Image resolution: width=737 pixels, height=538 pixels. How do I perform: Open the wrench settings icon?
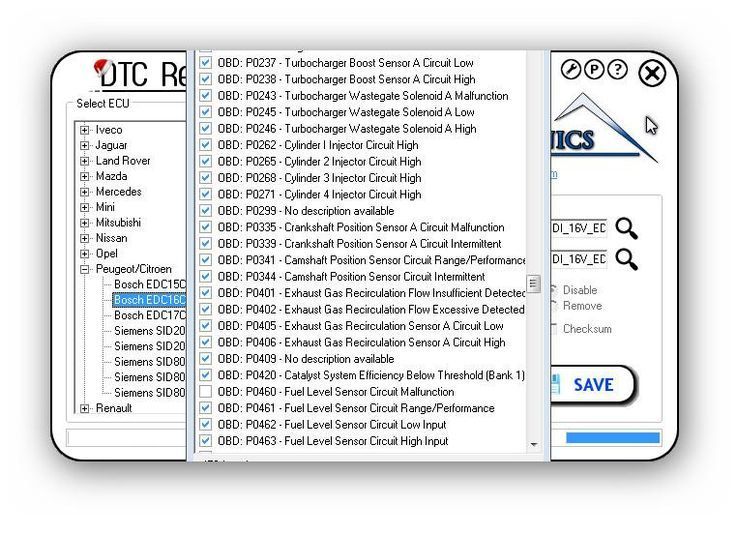pos(571,70)
